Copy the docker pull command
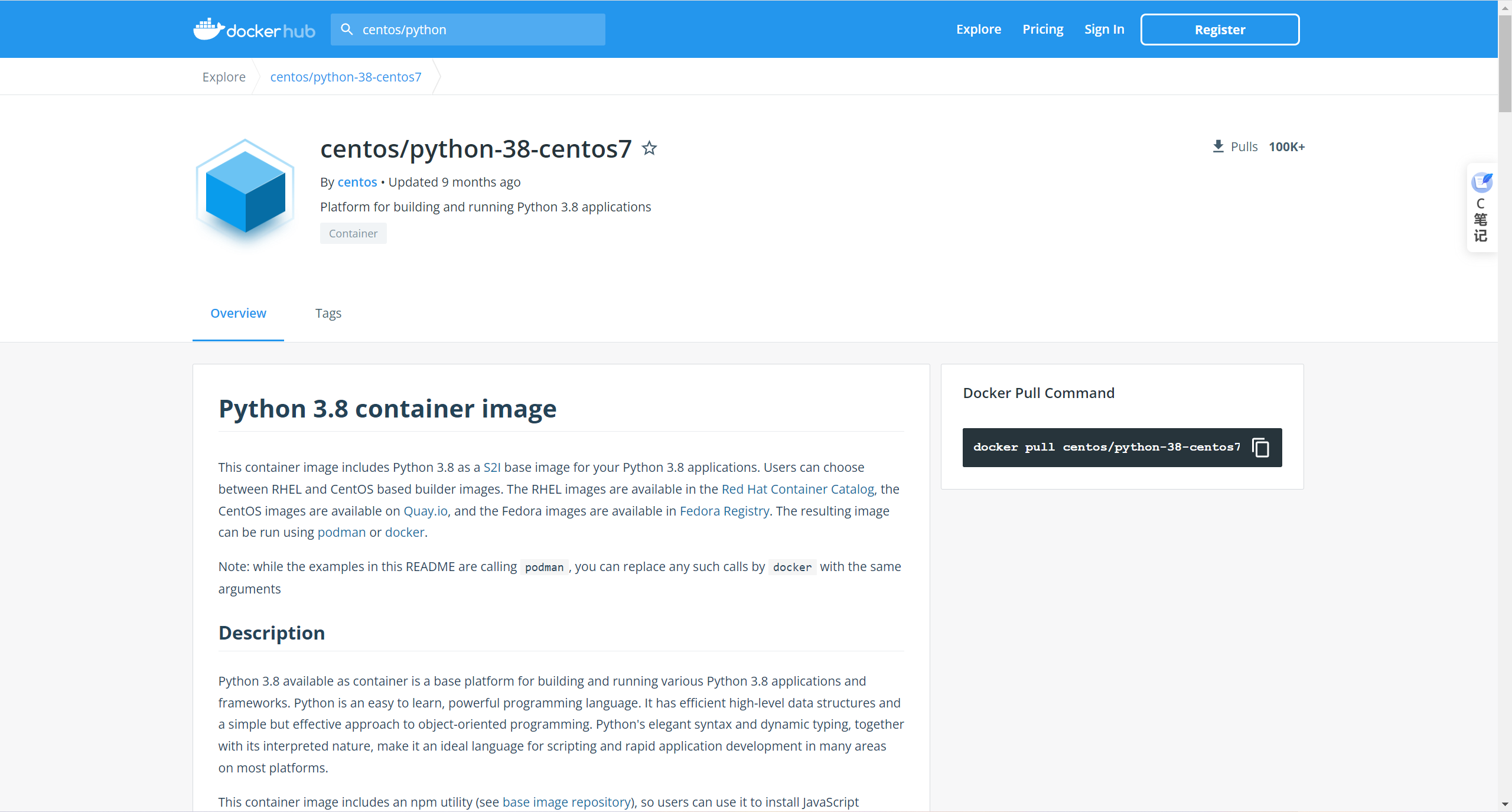Screen dimensions: 1512x812 pos(1260,448)
